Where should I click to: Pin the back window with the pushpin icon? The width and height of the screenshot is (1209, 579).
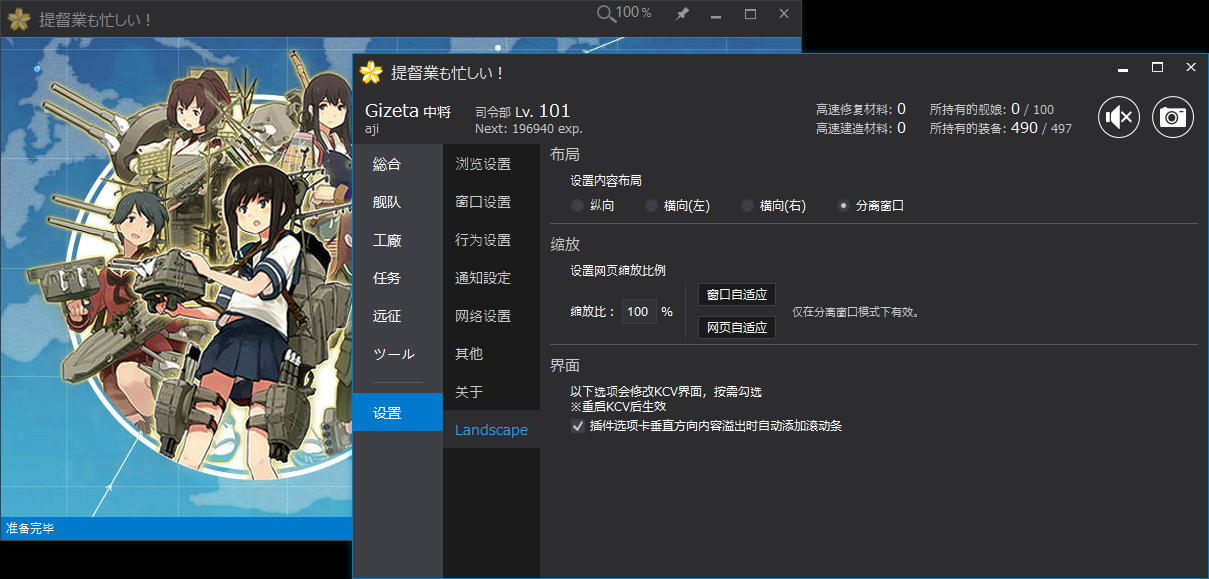pos(682,14)
